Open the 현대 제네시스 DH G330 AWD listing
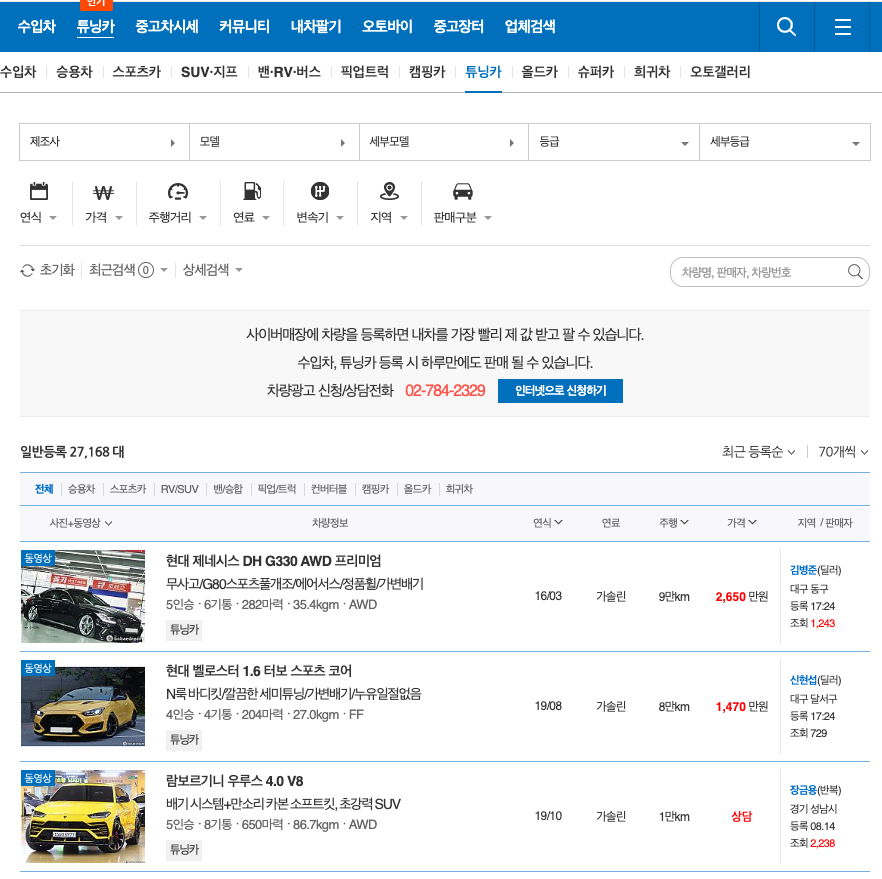 (x=273, y=561)
